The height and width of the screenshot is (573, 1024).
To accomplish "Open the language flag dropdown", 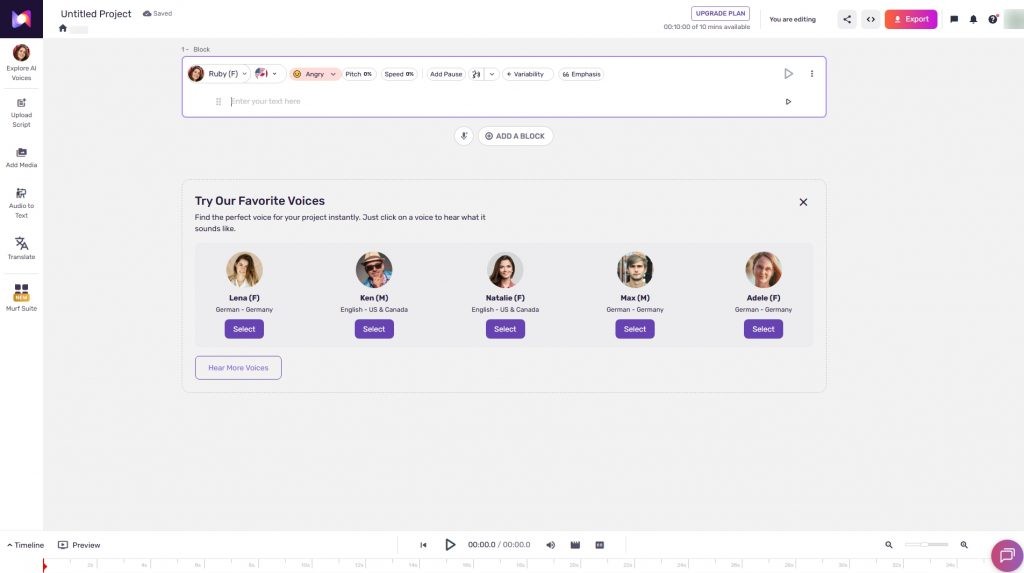I will (x=267, y=74).
